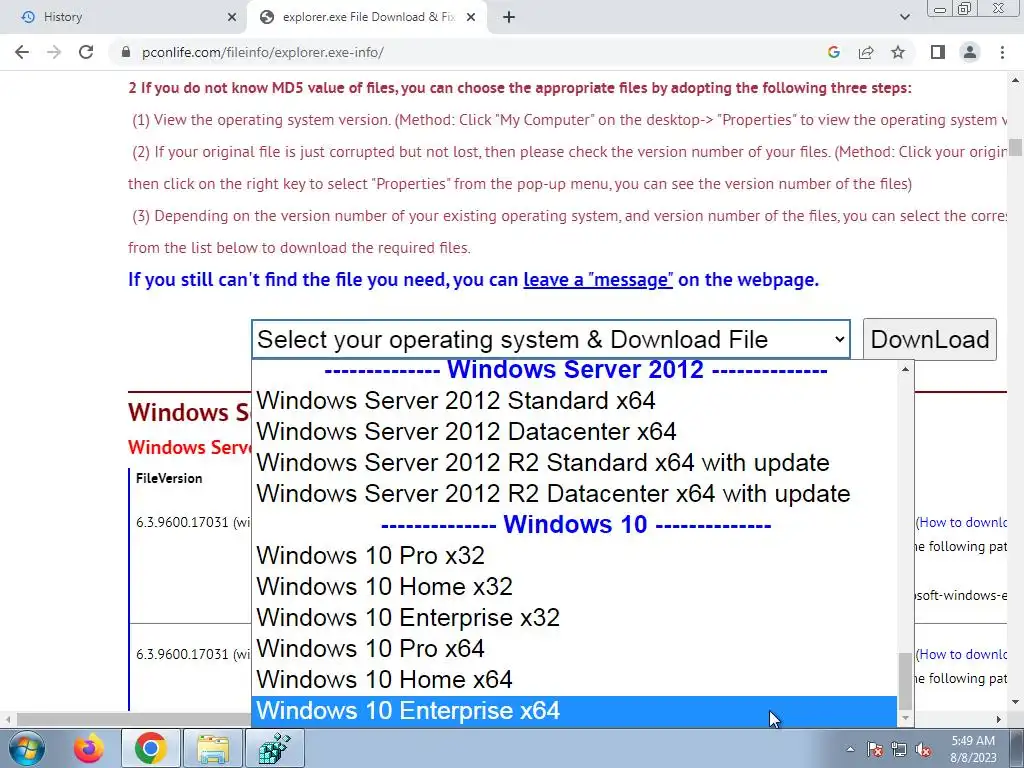
Task: Click the dropdown list scroll up arrow
Action: 905,370
